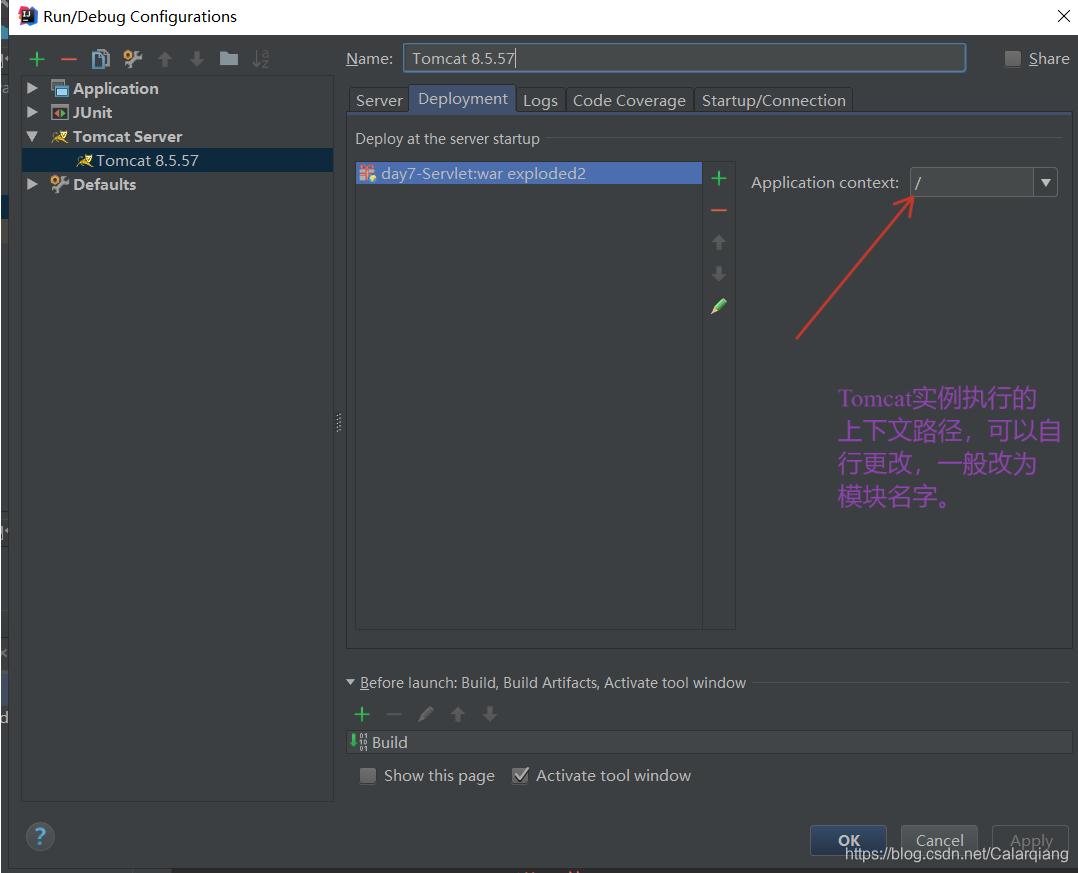This screenshot has height=873, width=1078.
Task: Collapse the Before launch section
Action: click(x=350, y=683)
